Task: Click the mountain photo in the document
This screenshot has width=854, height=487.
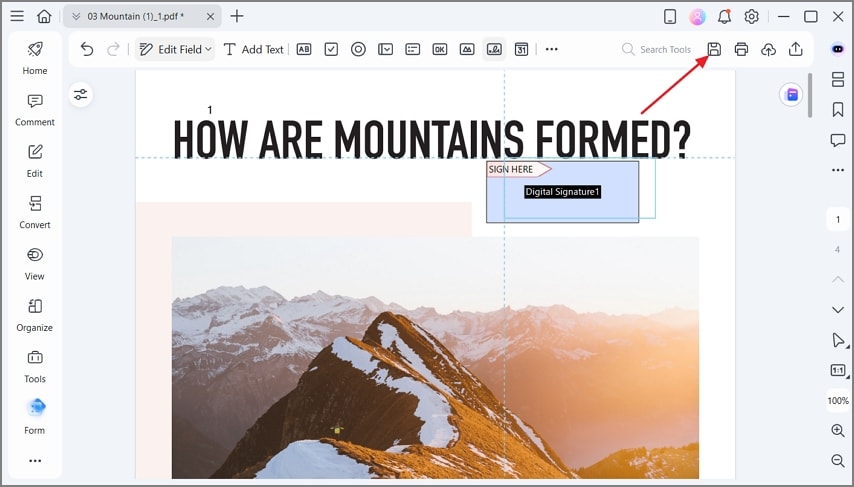Action: tap(435, 357)
